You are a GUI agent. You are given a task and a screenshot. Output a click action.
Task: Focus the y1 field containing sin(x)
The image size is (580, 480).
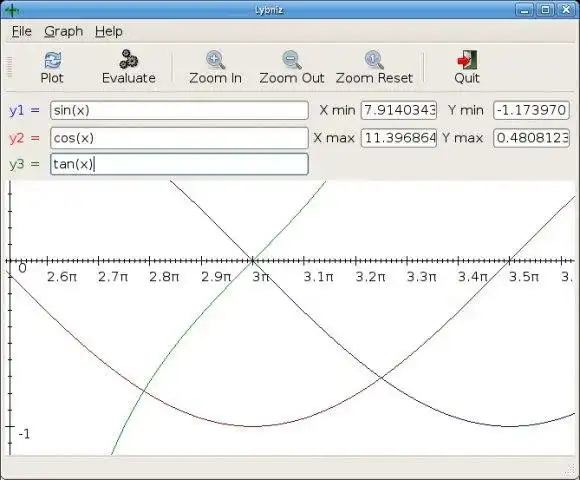(x=179, y=110)
